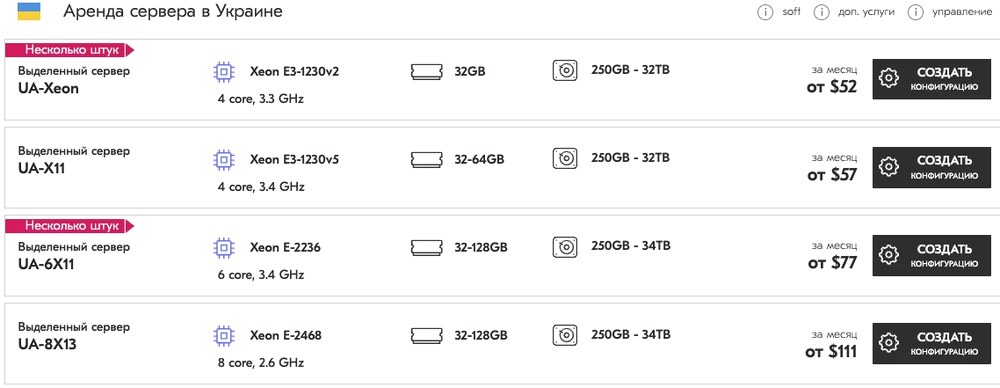The height and width of the screenshot is (388, 1000).
Task: Click the Несколько штук badge above UA-6X11
Action: (x=70, y=226)
